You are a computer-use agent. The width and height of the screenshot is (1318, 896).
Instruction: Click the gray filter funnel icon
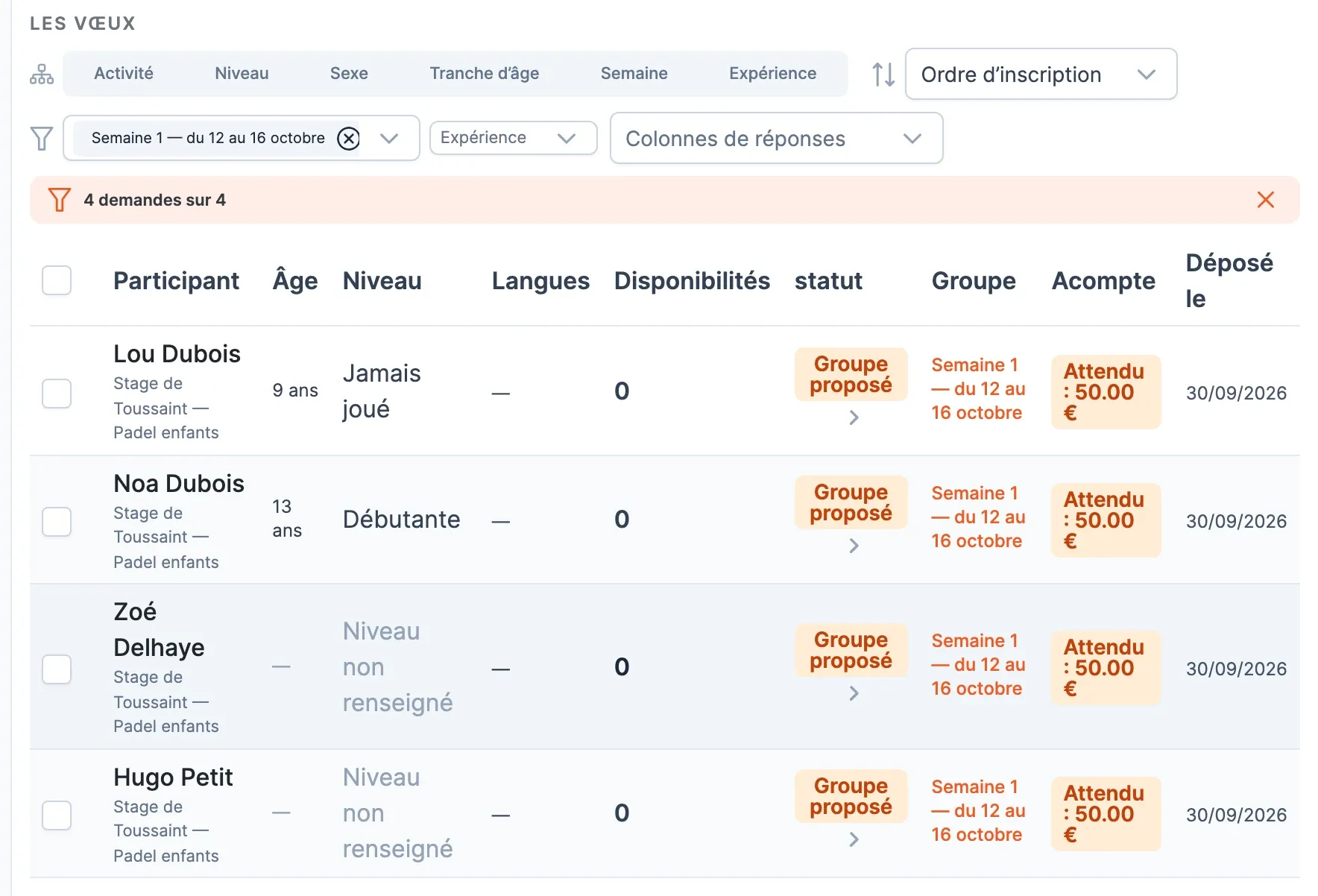[x=42, y=138]
